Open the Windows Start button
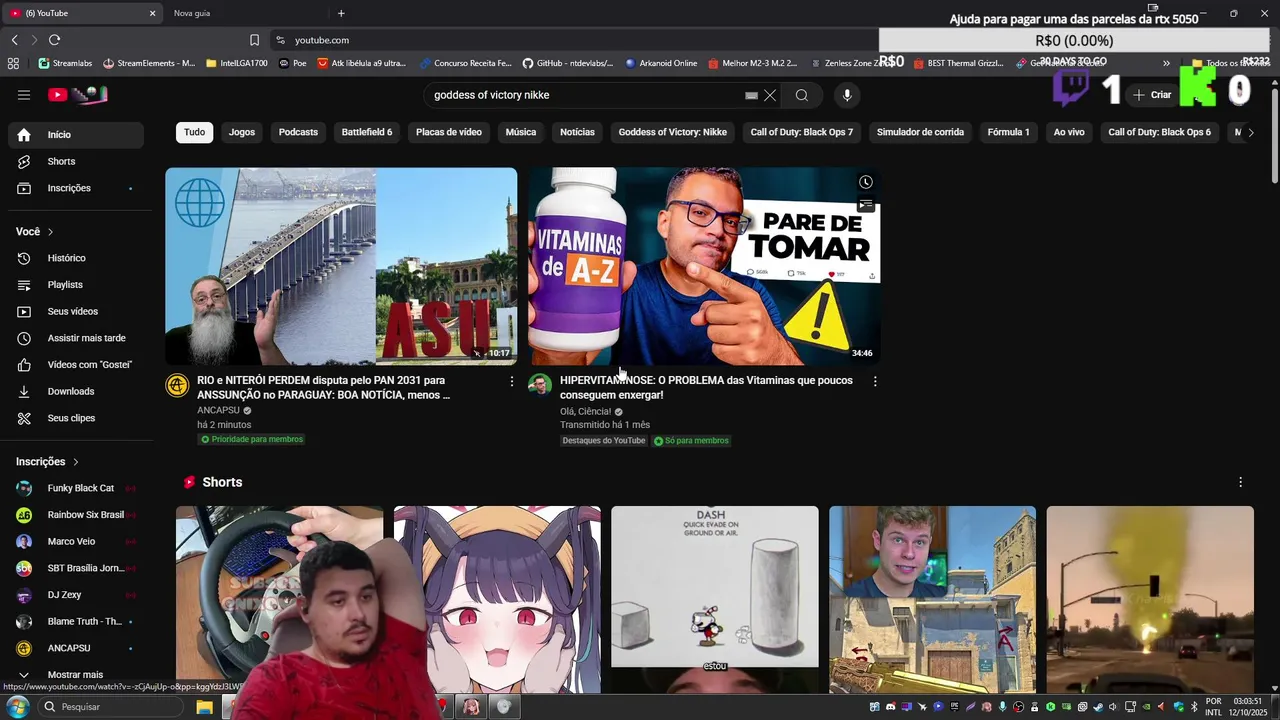1280x720 pixels. coord(17,707)
